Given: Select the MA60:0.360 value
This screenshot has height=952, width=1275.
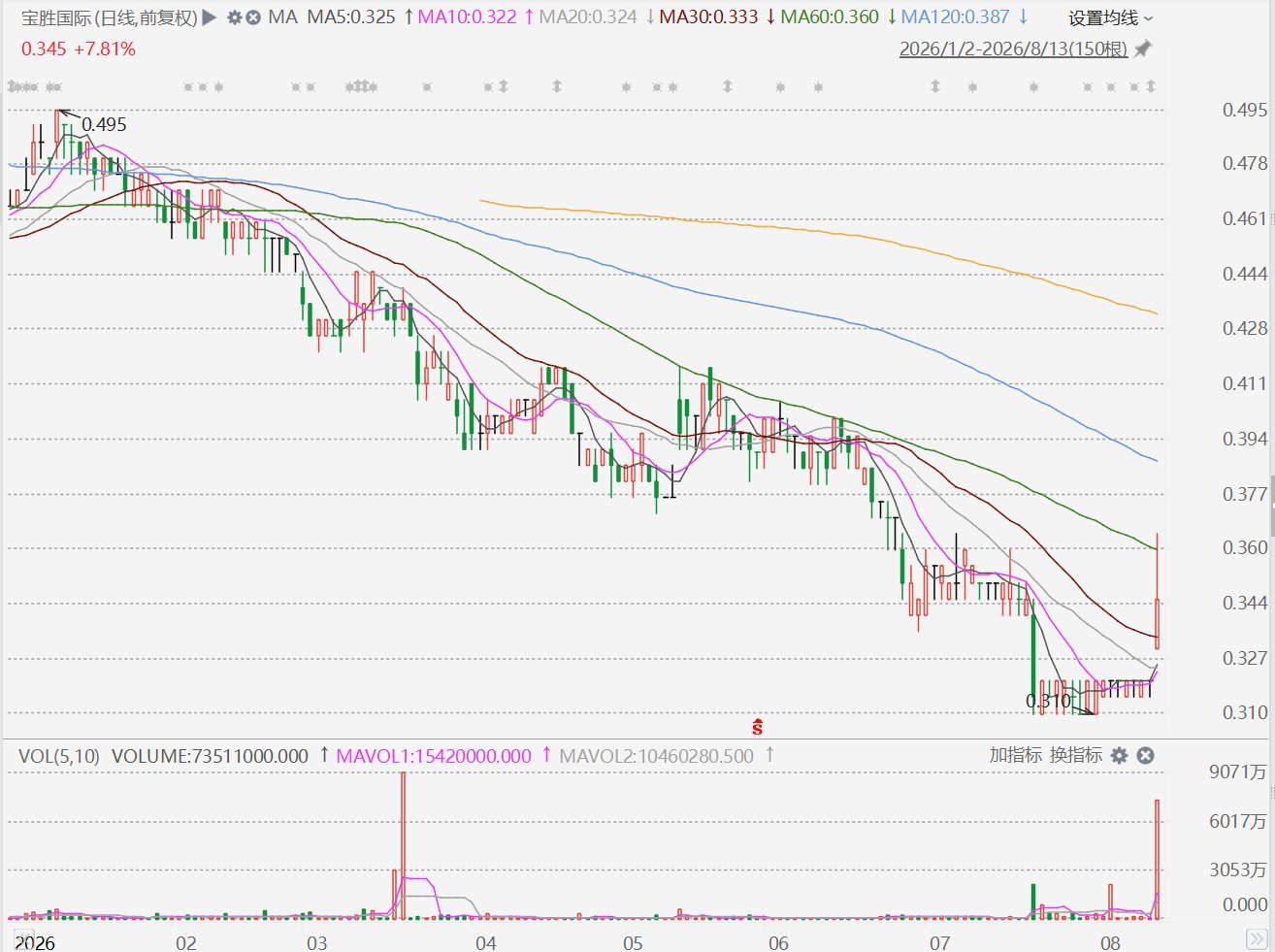Looking at the screenshot, I should point(830,17).
